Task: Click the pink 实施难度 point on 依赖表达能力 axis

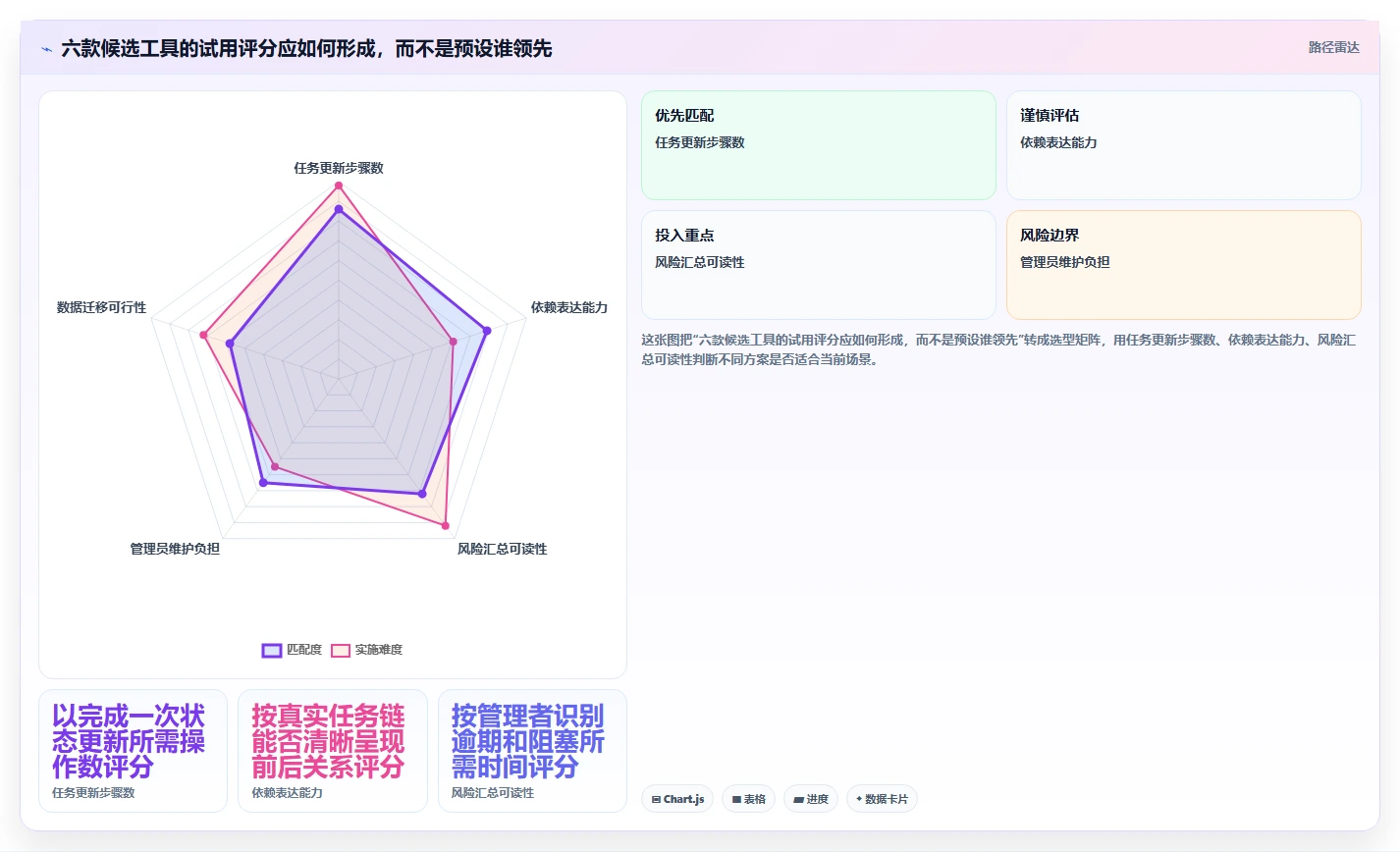Action: [x=454, y=342]
